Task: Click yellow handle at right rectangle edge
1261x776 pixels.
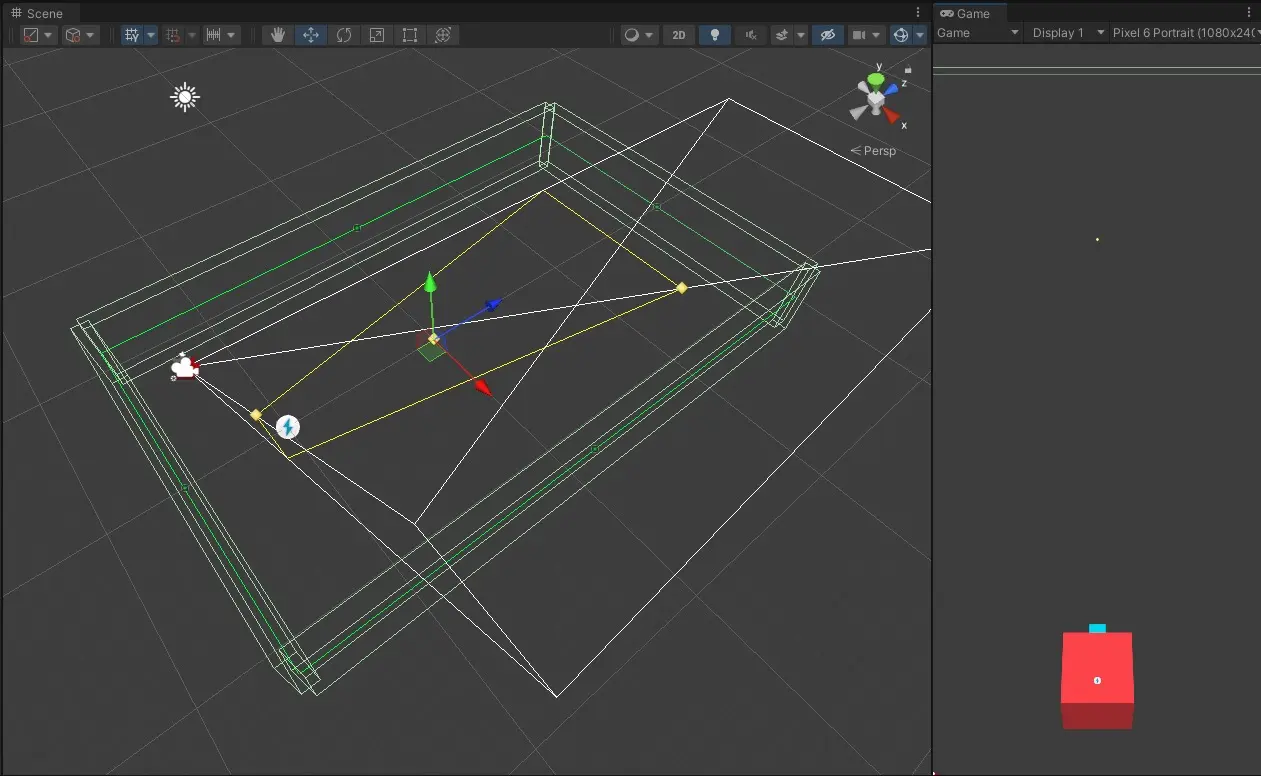Action: tap(682, 288)
